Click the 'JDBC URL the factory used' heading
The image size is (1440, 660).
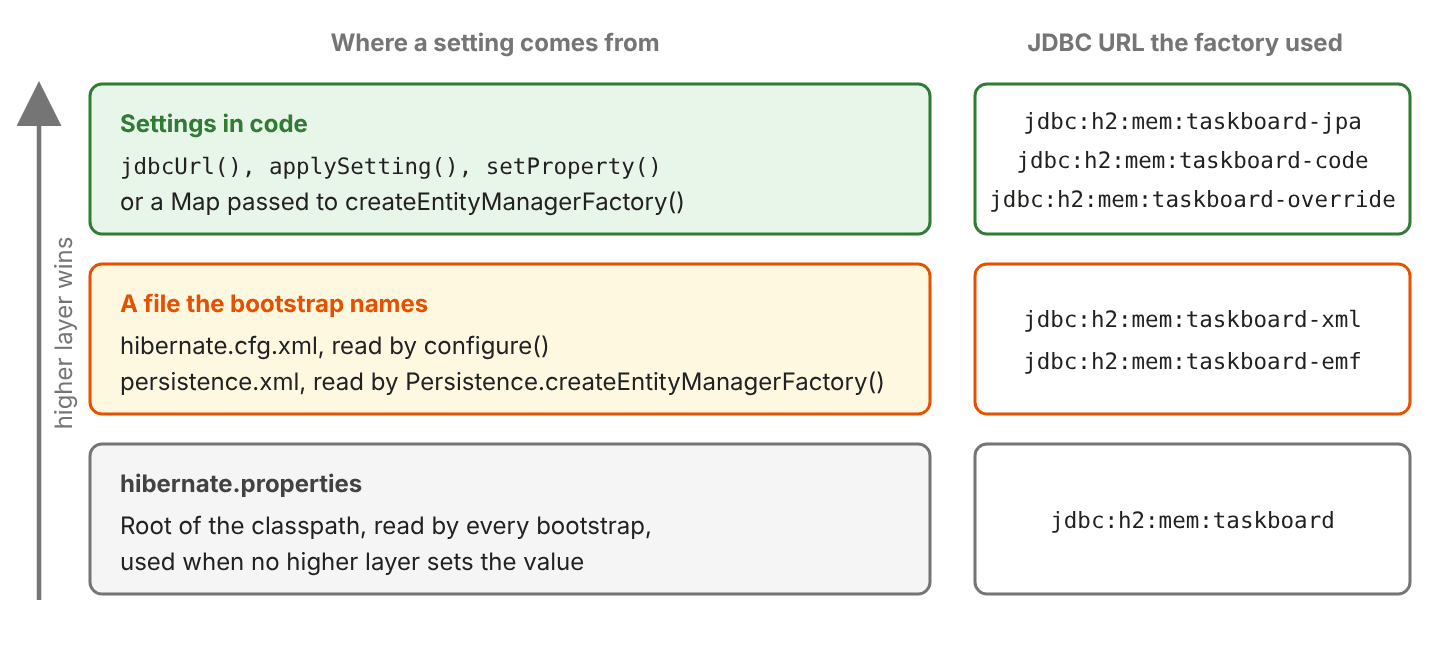tap(1184, 43)
